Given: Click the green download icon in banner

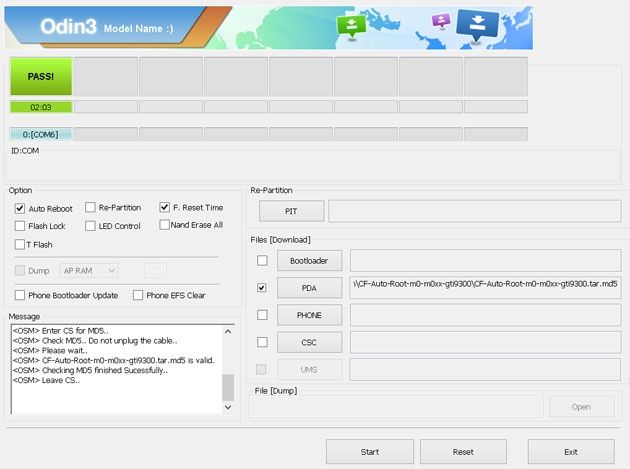Looking at the screenshot, I should (351, 26).
